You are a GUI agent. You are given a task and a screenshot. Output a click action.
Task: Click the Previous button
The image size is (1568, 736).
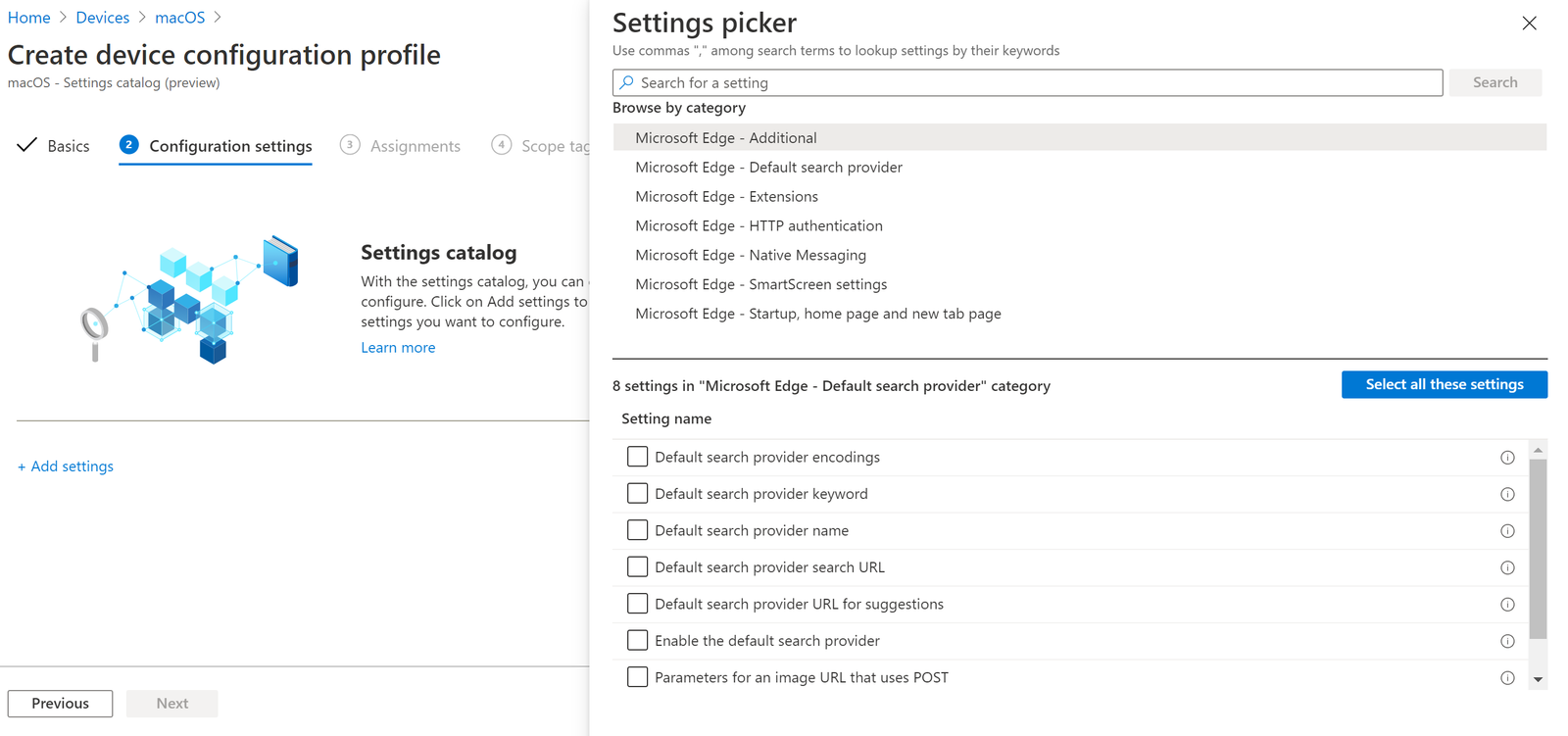point(60,704)
